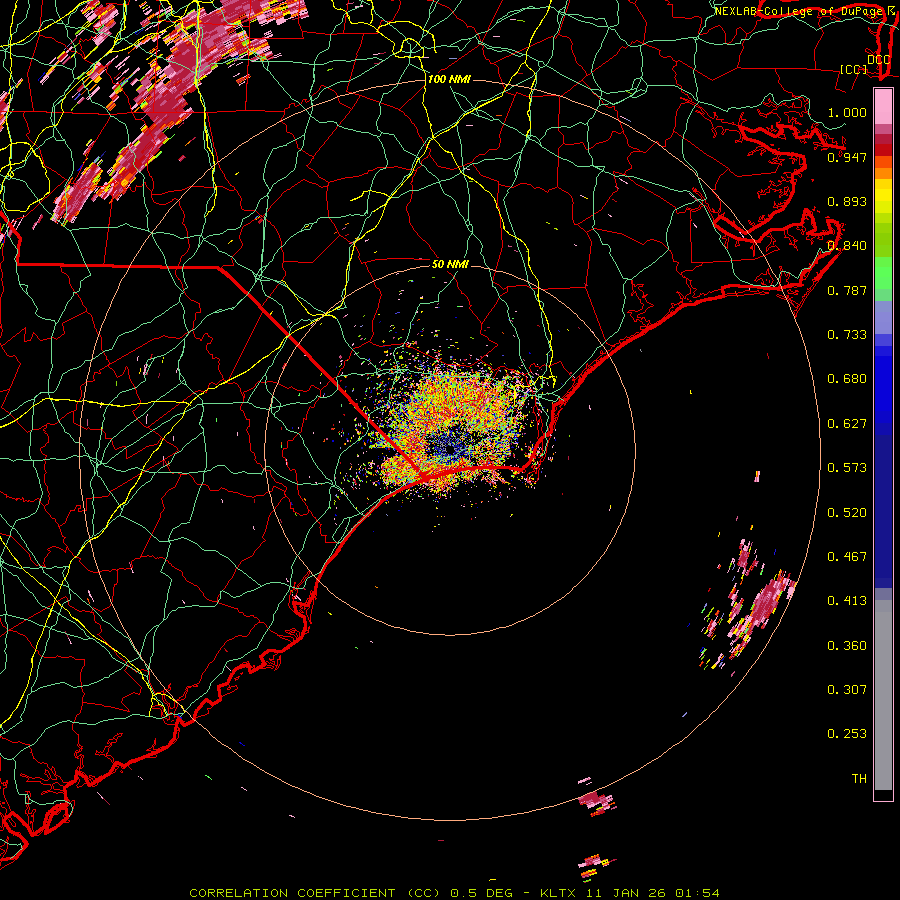Select the 0.360 scale value
Viewport: 900px width, 900px height.
coord(847,646)
